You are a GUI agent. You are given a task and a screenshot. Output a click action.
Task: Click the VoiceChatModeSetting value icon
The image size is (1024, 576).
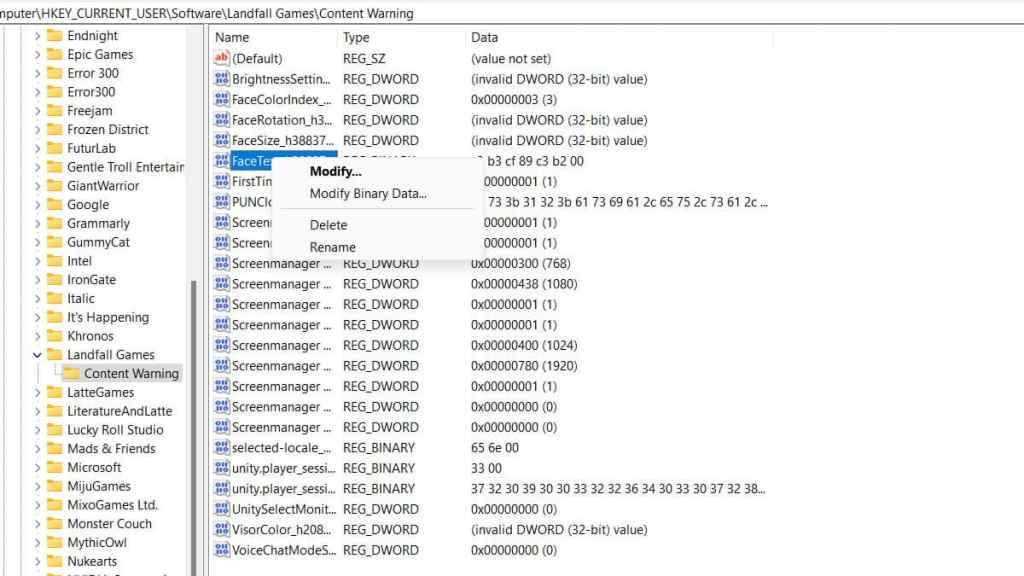pos(222,550)
